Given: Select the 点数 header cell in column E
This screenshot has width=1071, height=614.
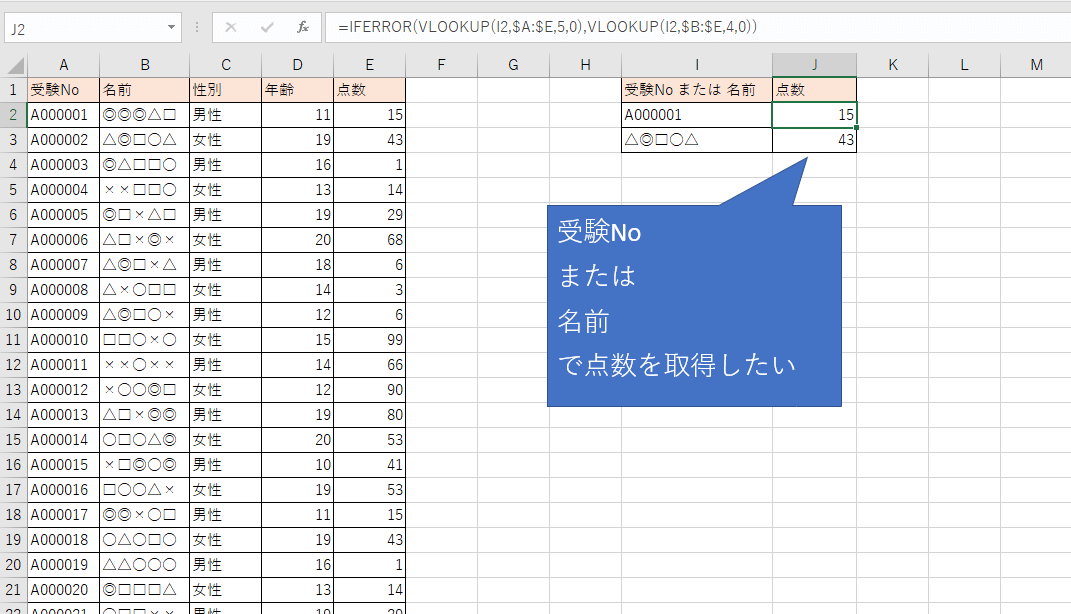Looking at the screenshot, I should (369, 89).
